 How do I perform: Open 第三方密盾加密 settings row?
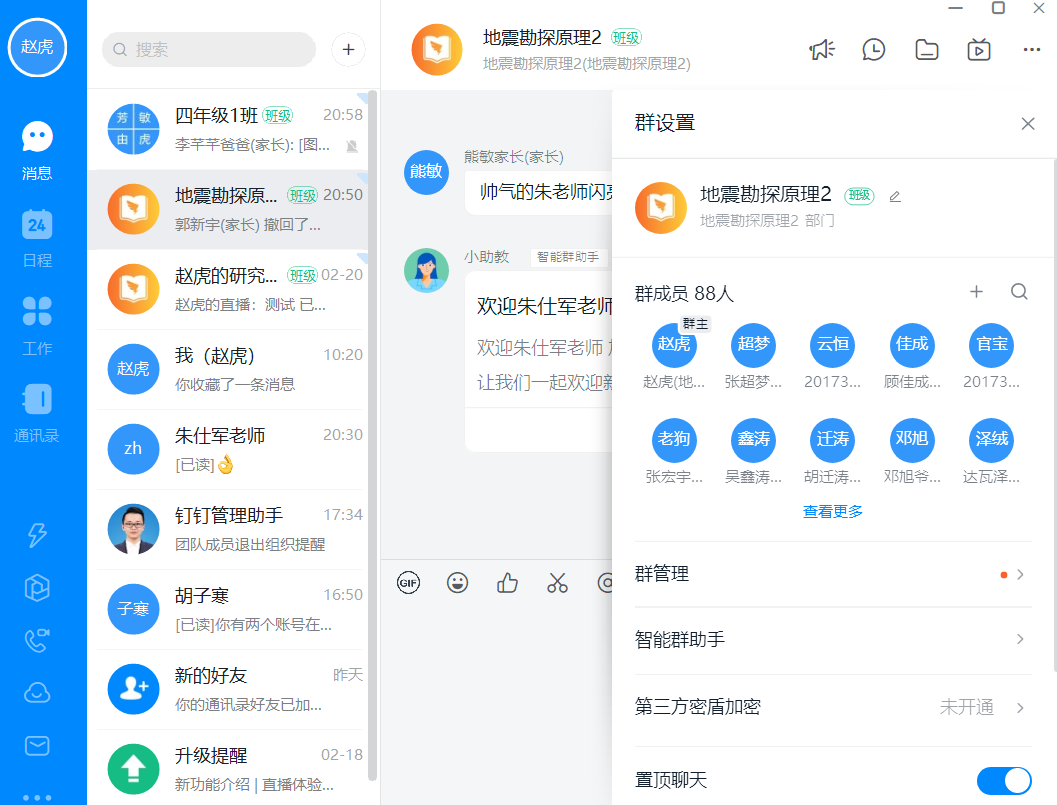[x=832, y=707]
